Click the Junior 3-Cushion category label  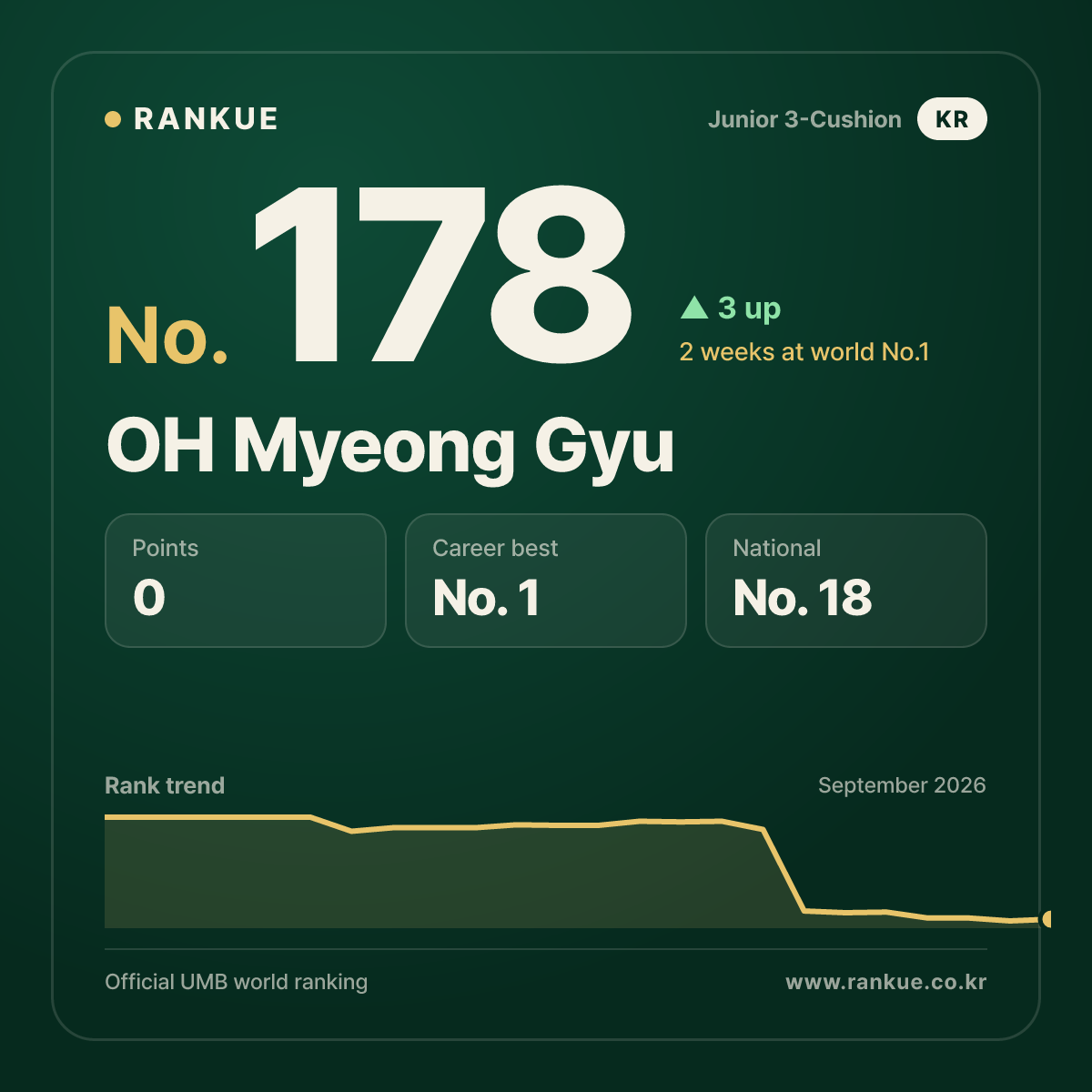pyautogui.click(x=804, y=119)
